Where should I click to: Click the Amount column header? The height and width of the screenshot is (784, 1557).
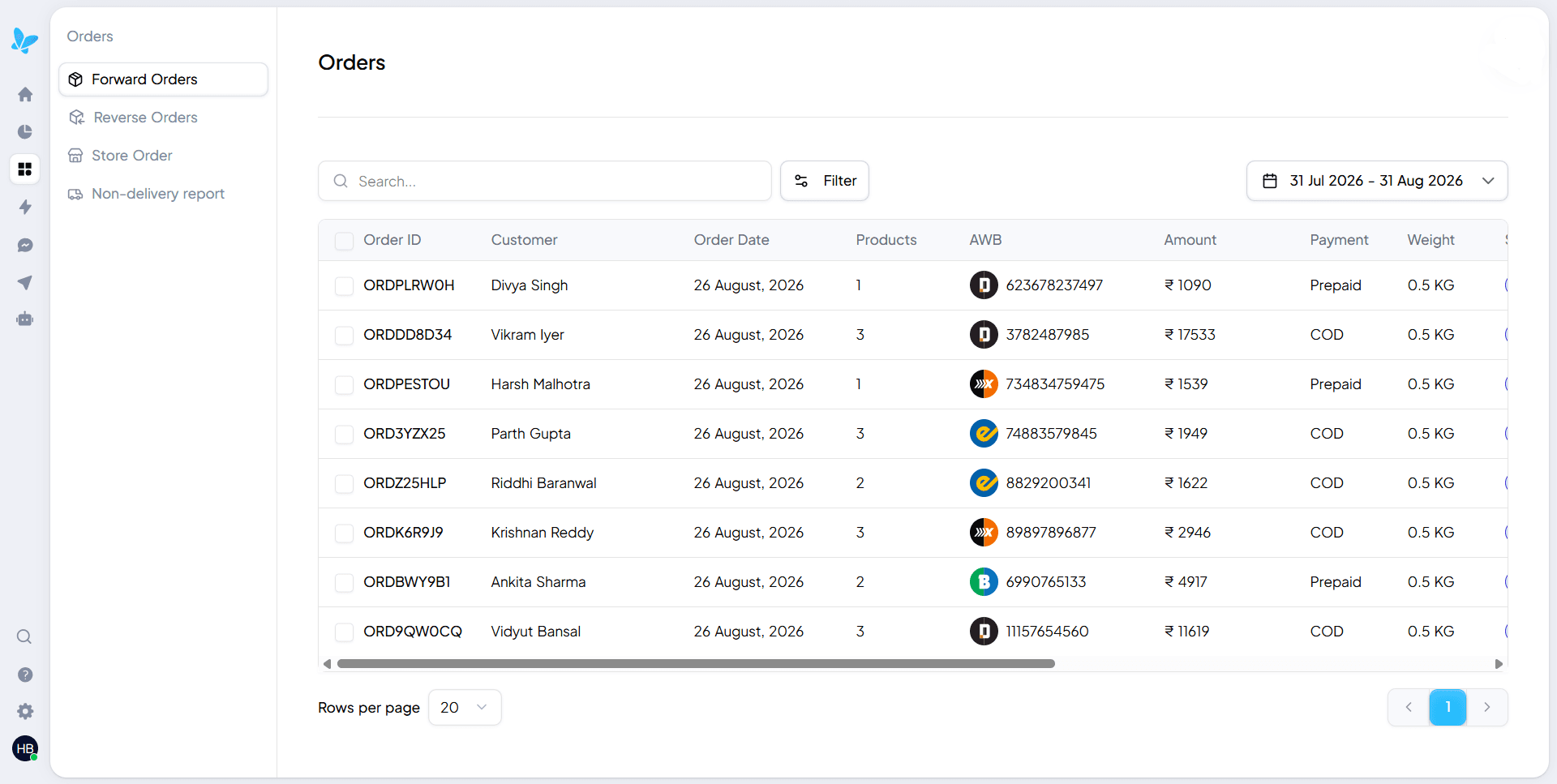pyautogui.click(x=1190, y=240)
